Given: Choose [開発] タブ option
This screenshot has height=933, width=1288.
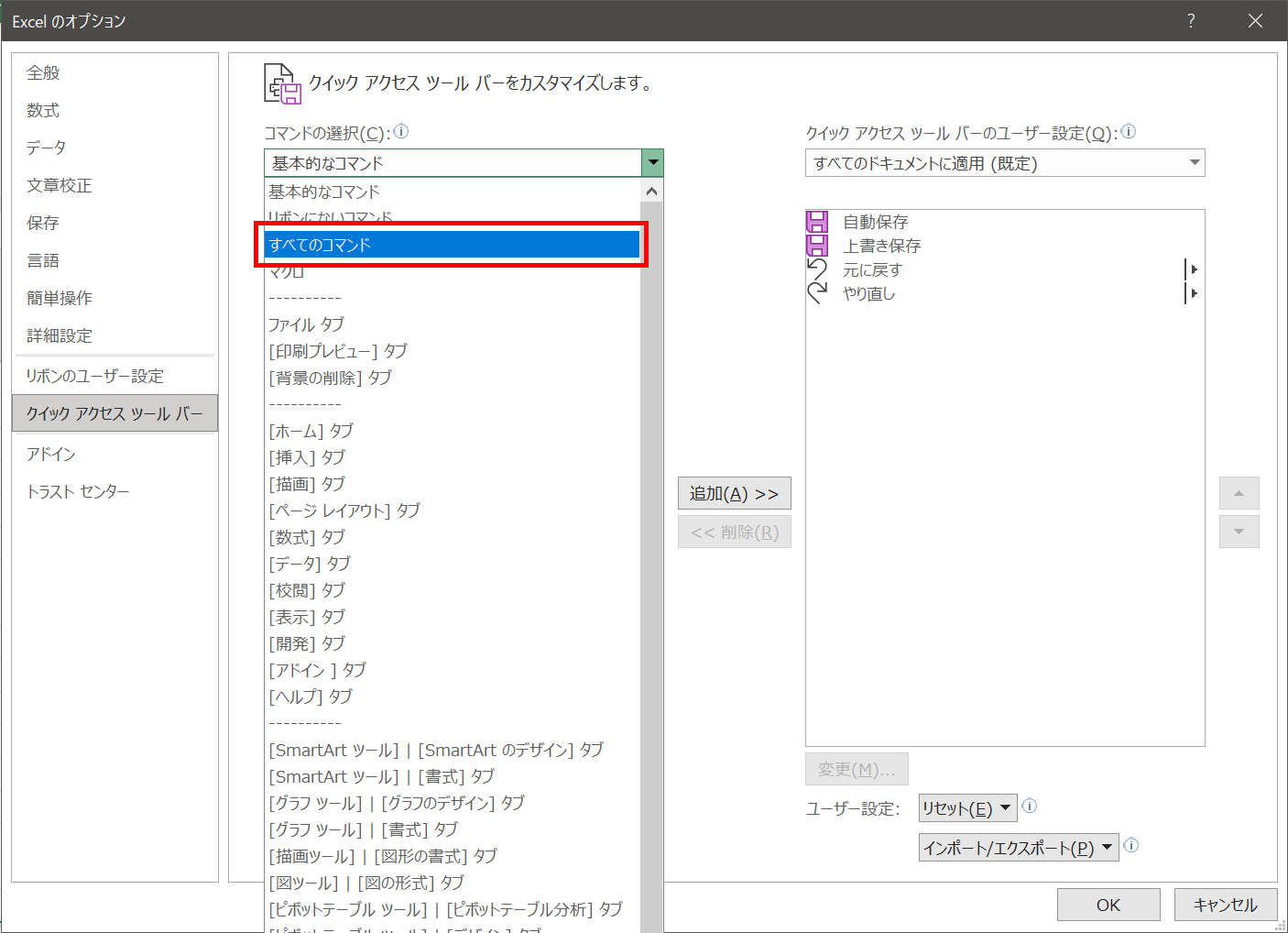Looking at the screenshot, I should pos(453,643).
